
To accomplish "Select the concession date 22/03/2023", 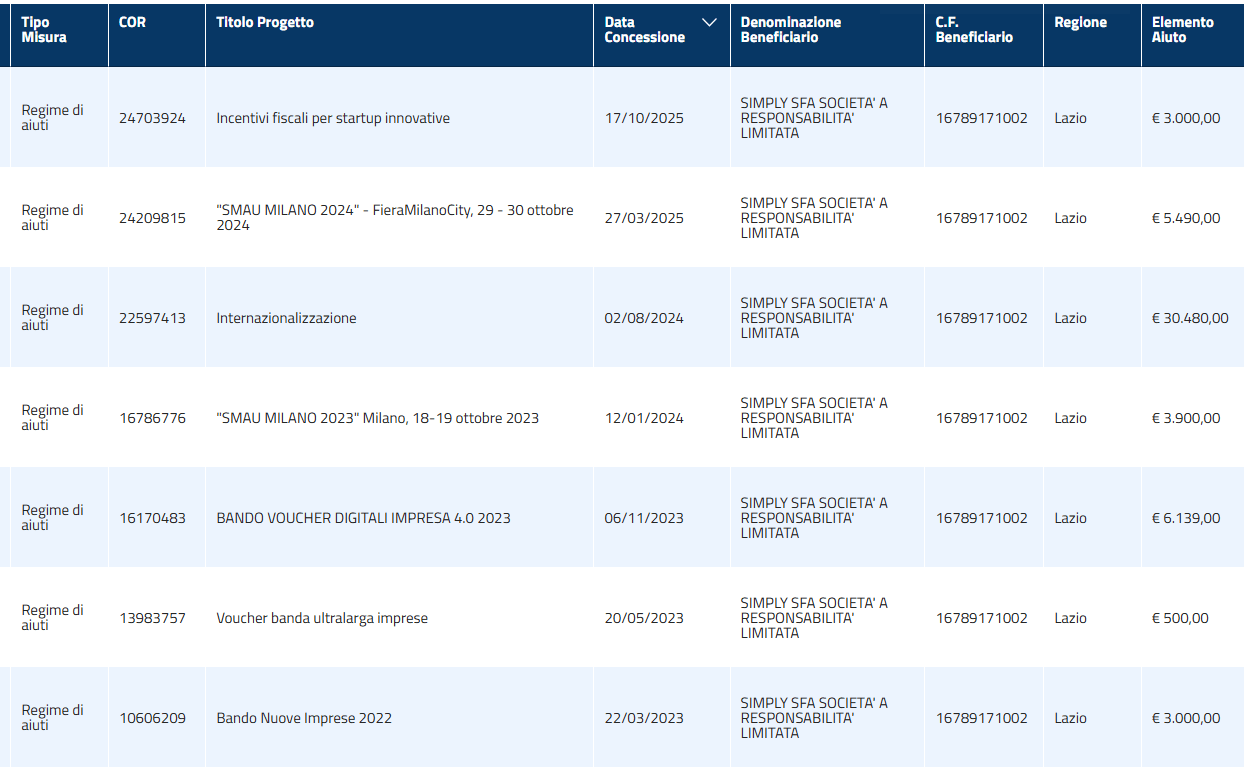I will click(x=644, y=718).
